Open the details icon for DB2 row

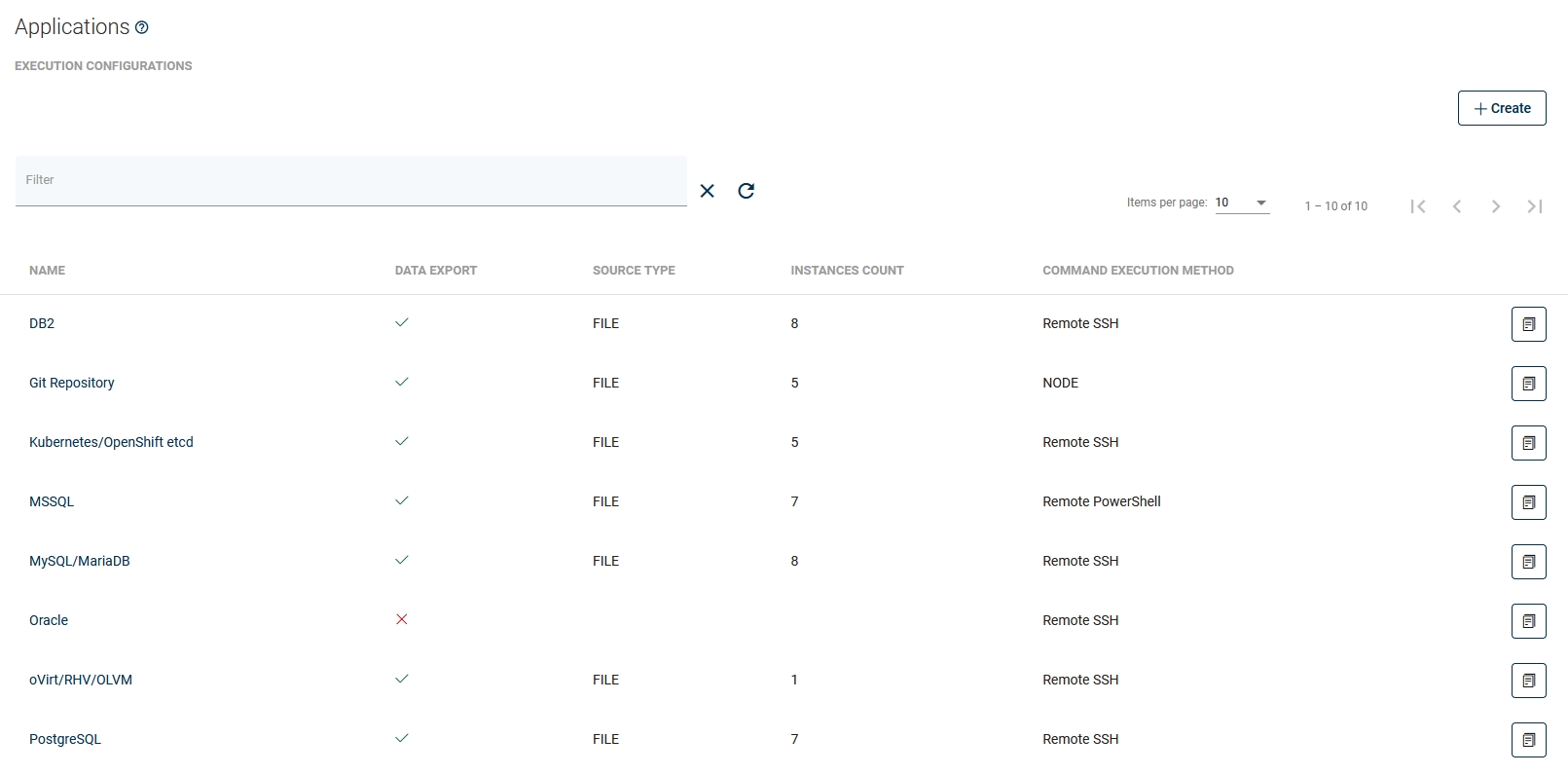[x=1528, y=324]
